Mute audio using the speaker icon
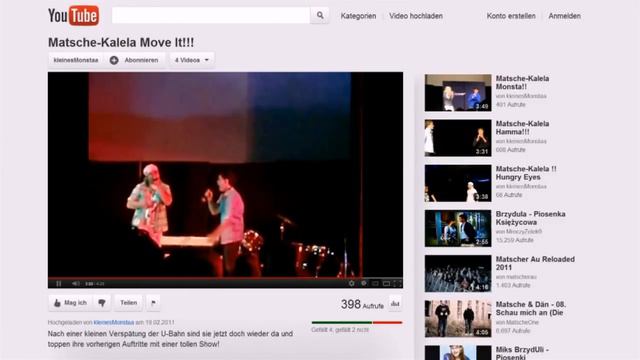 coord(76,283)
